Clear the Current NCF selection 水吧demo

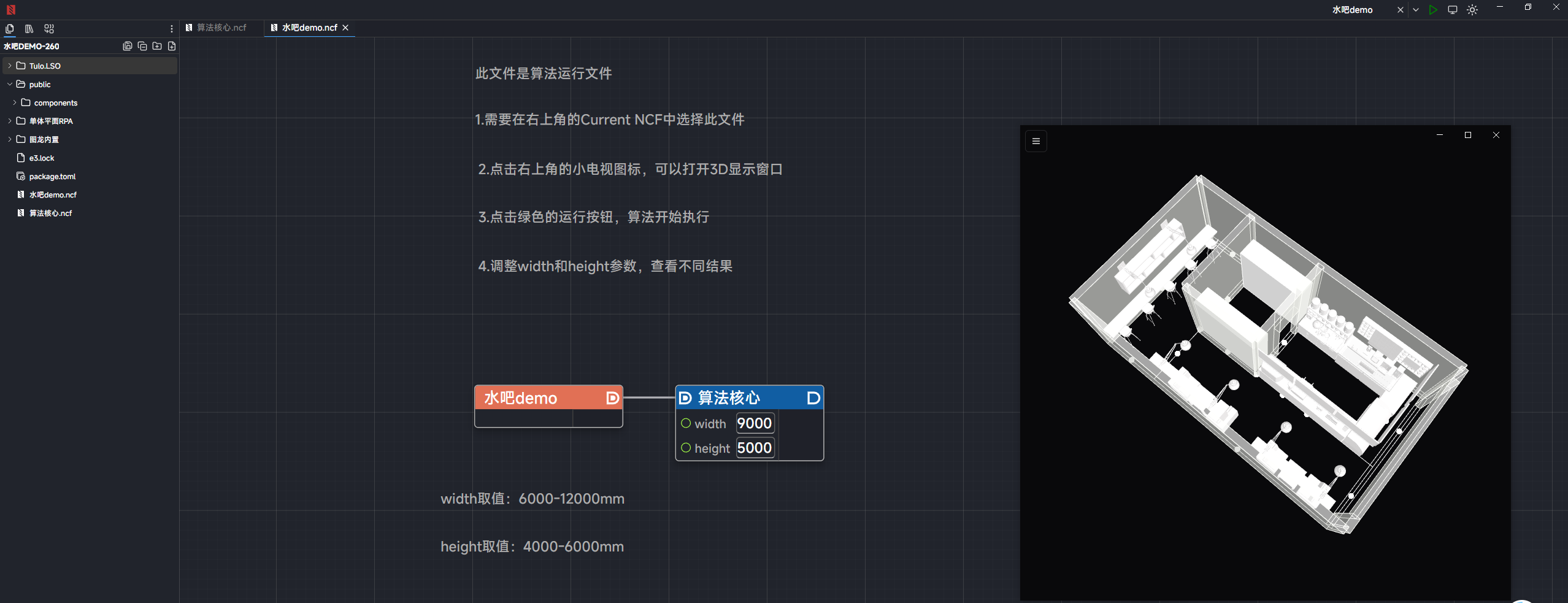pos(1400,10)
